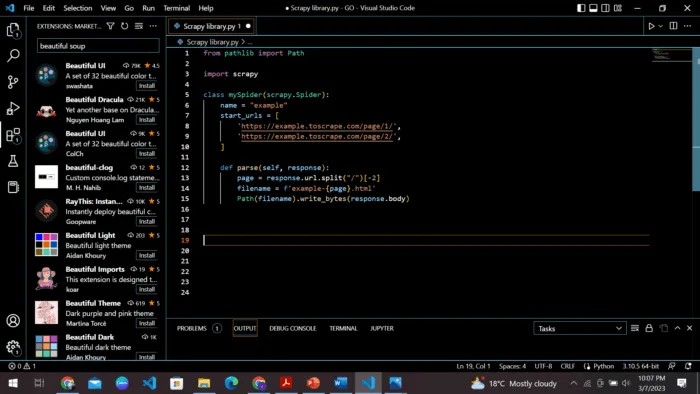This screenshot has width=700, height=394.
Task: Customize layout icon in title bar
Action: click(x=618, y=8)
